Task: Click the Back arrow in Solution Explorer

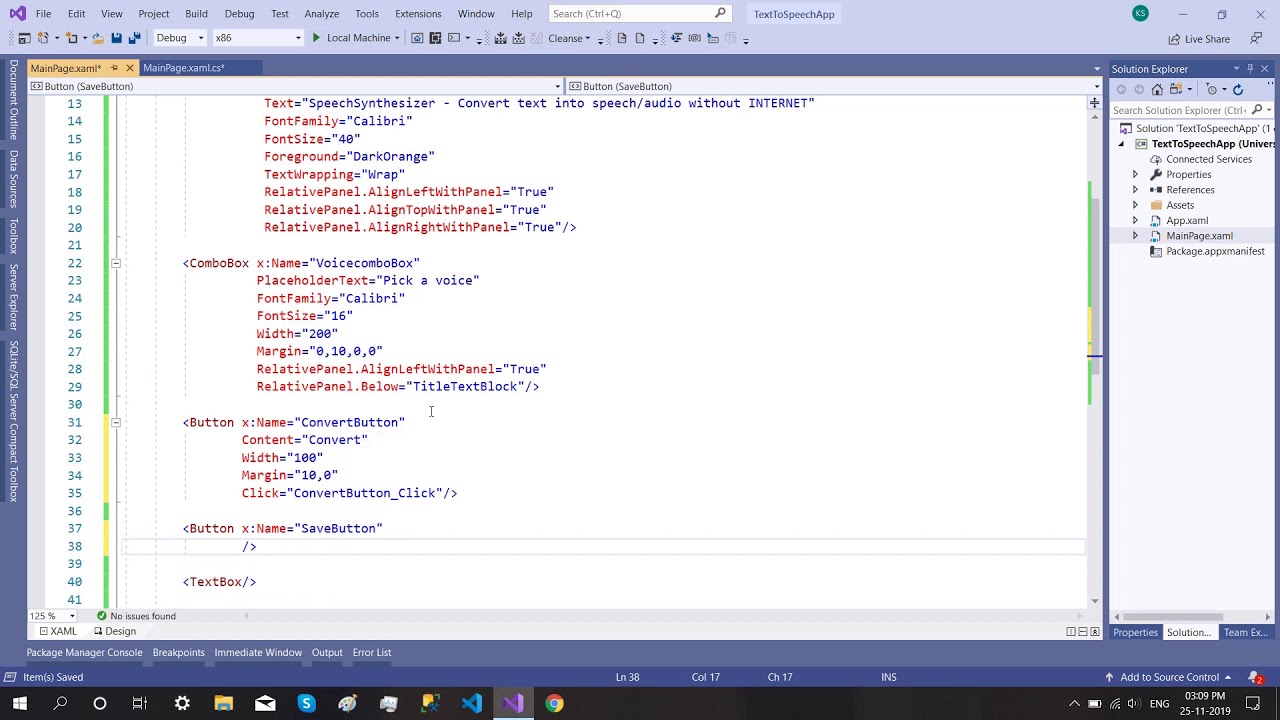Action: (x=1121, y=90)
